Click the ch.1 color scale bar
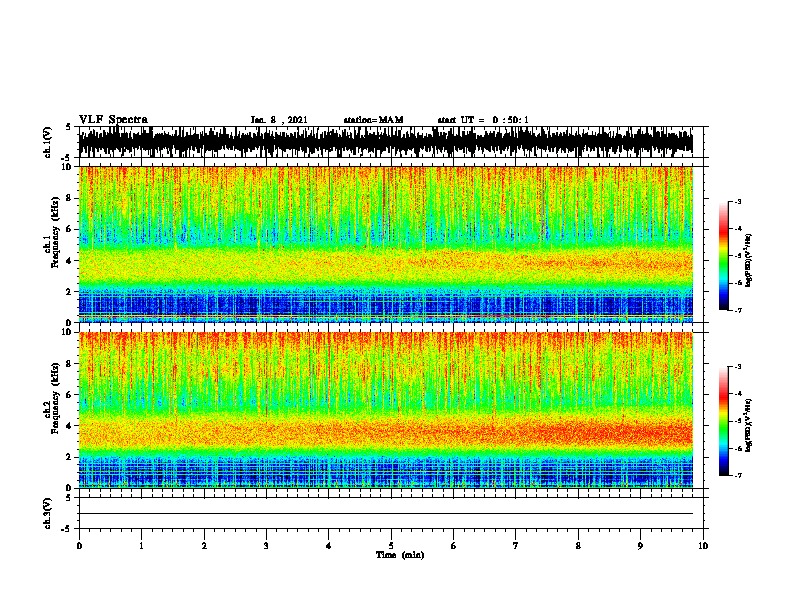This screenshot has width=792, height=612. [724, 256]
